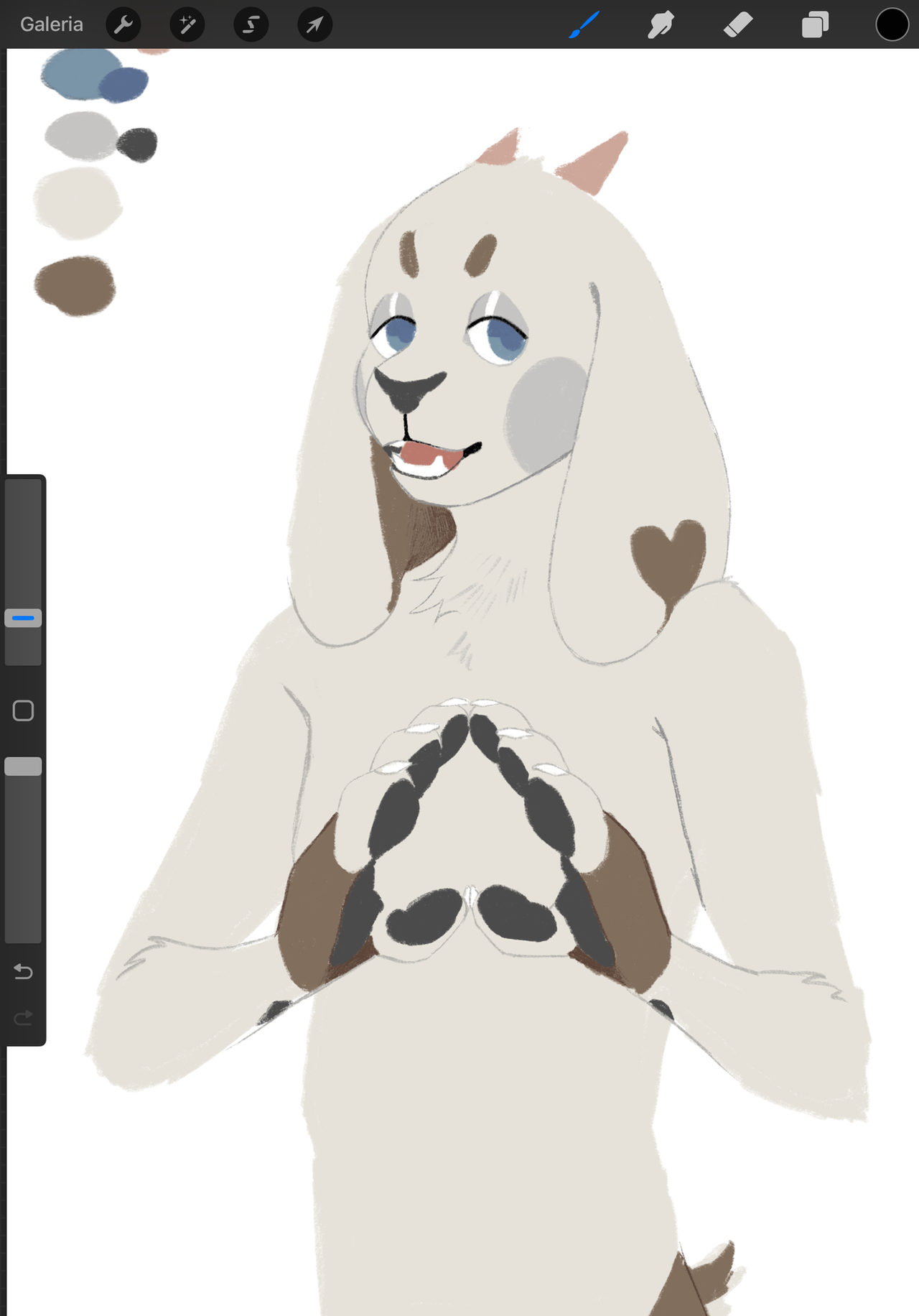Undo the last stroke
Viewport: 919px width, 1316px height.
point(23,972)
